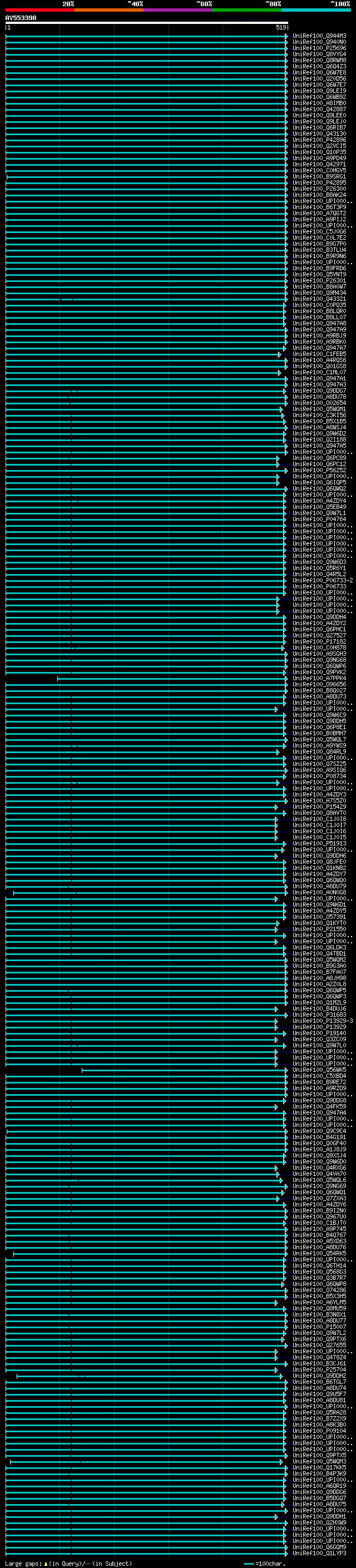Viewport: 356px width, 1568px height.
Task: Select hit label UniRef100_A9SGH3
Action: tap(319, 654)
